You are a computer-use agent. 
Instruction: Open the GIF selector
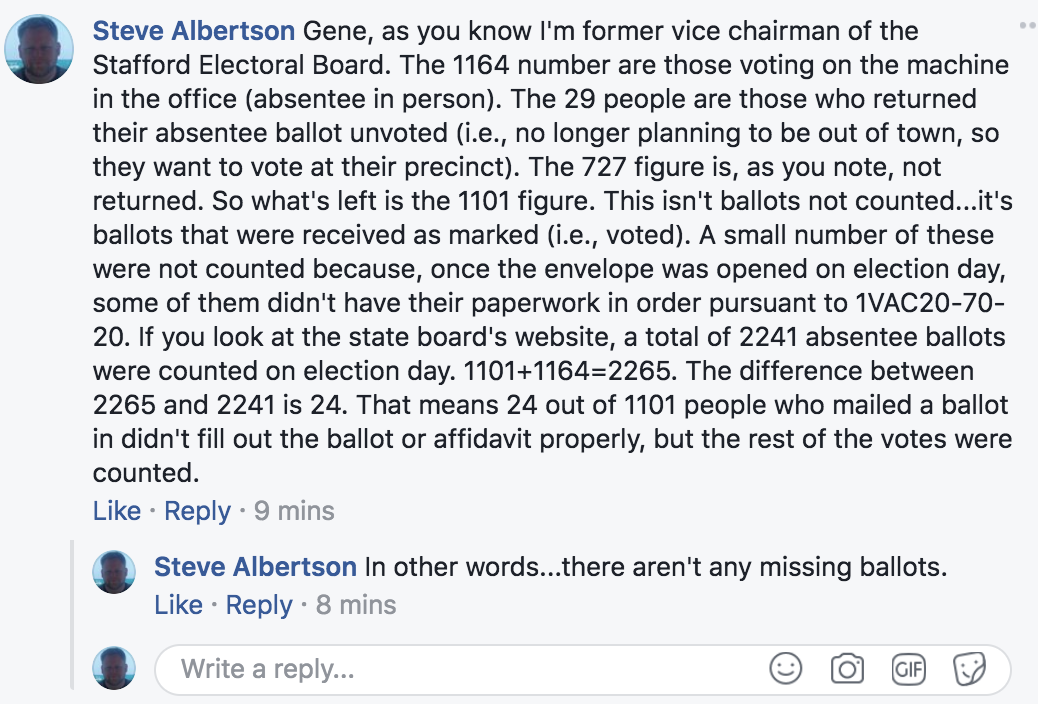pos(908,669)
